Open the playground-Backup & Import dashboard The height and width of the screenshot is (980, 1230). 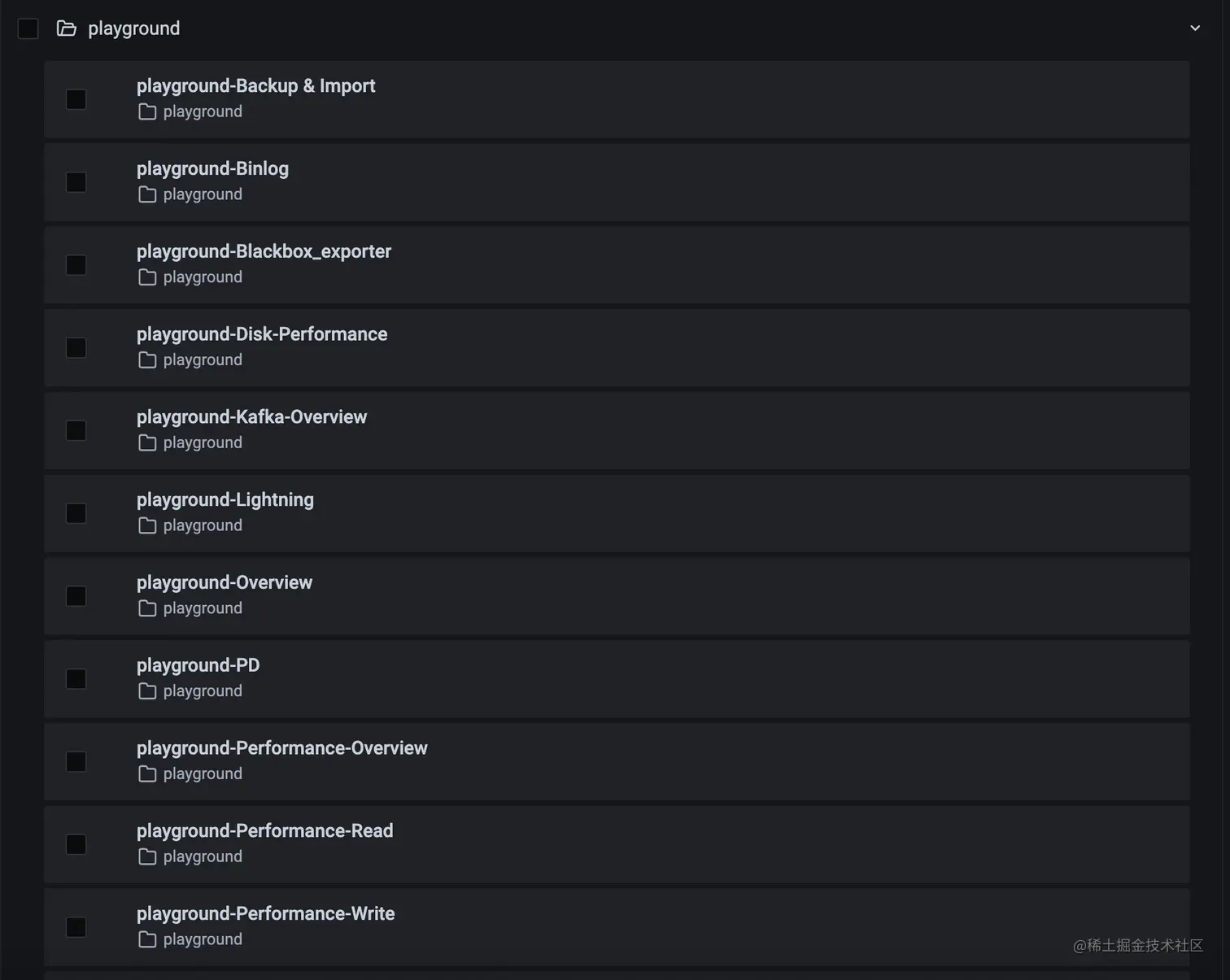click(x=255, y=86)
